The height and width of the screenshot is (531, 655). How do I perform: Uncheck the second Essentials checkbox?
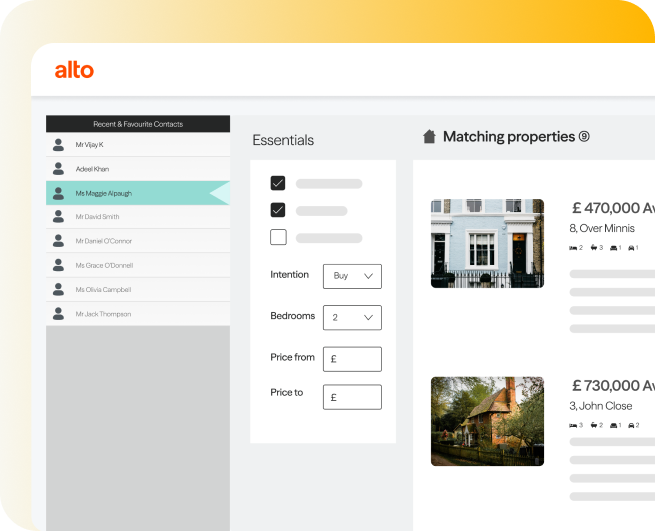pos(278,210)
